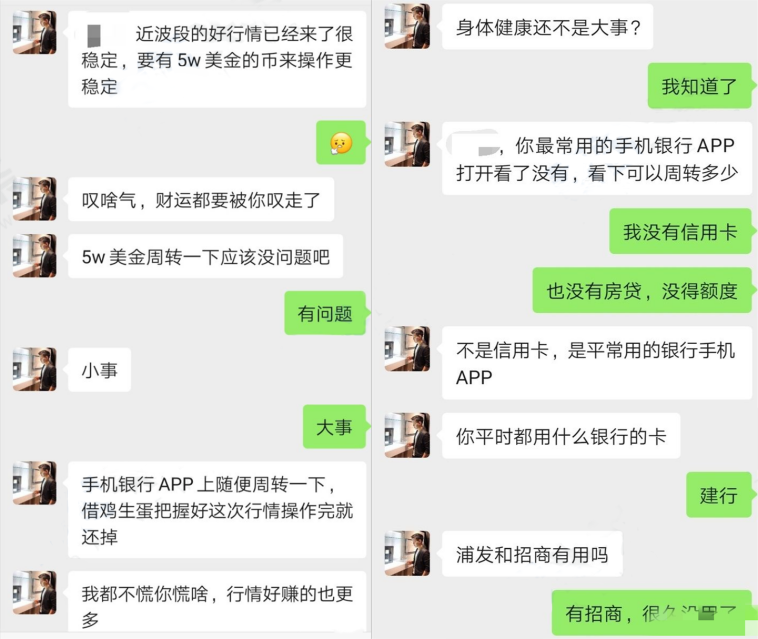Select the green "我知道了" bubble

click(x=700, y=86)
